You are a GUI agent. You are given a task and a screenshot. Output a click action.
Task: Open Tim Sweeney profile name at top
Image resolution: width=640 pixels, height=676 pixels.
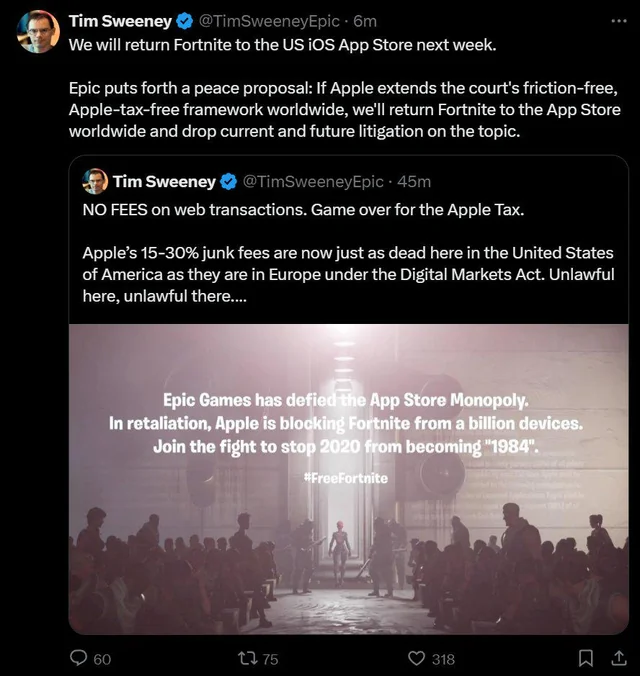tap(120, 21)
